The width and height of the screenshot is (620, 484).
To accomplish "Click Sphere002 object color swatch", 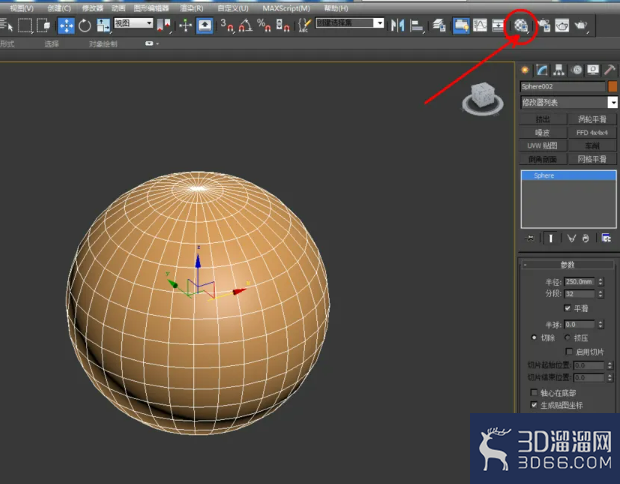I will click(x=612, y=87).
